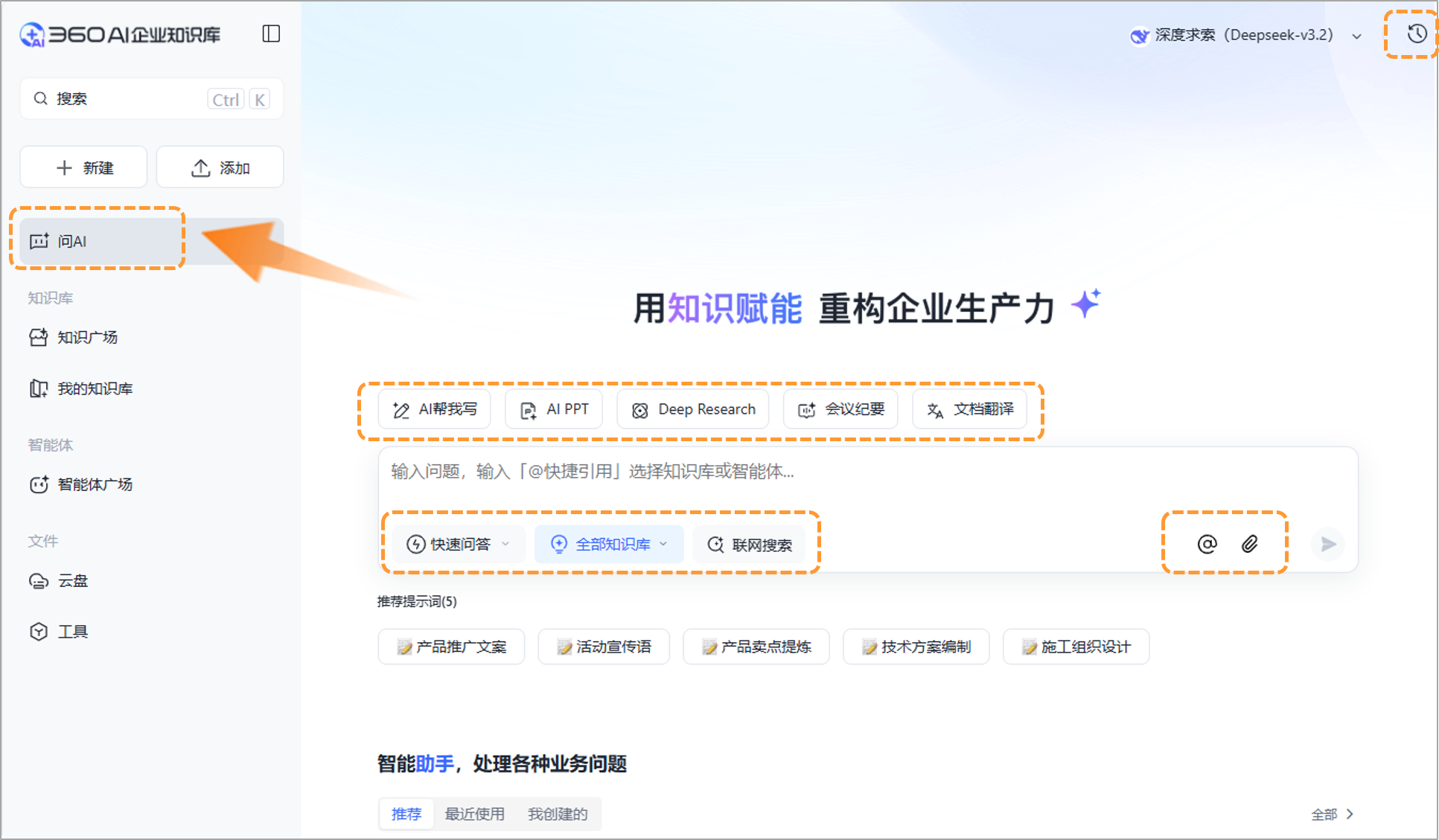This screenshot has height=840, width=1439.
Task: Enable 联网搜索 web search
Action: (x=750, y=544)
